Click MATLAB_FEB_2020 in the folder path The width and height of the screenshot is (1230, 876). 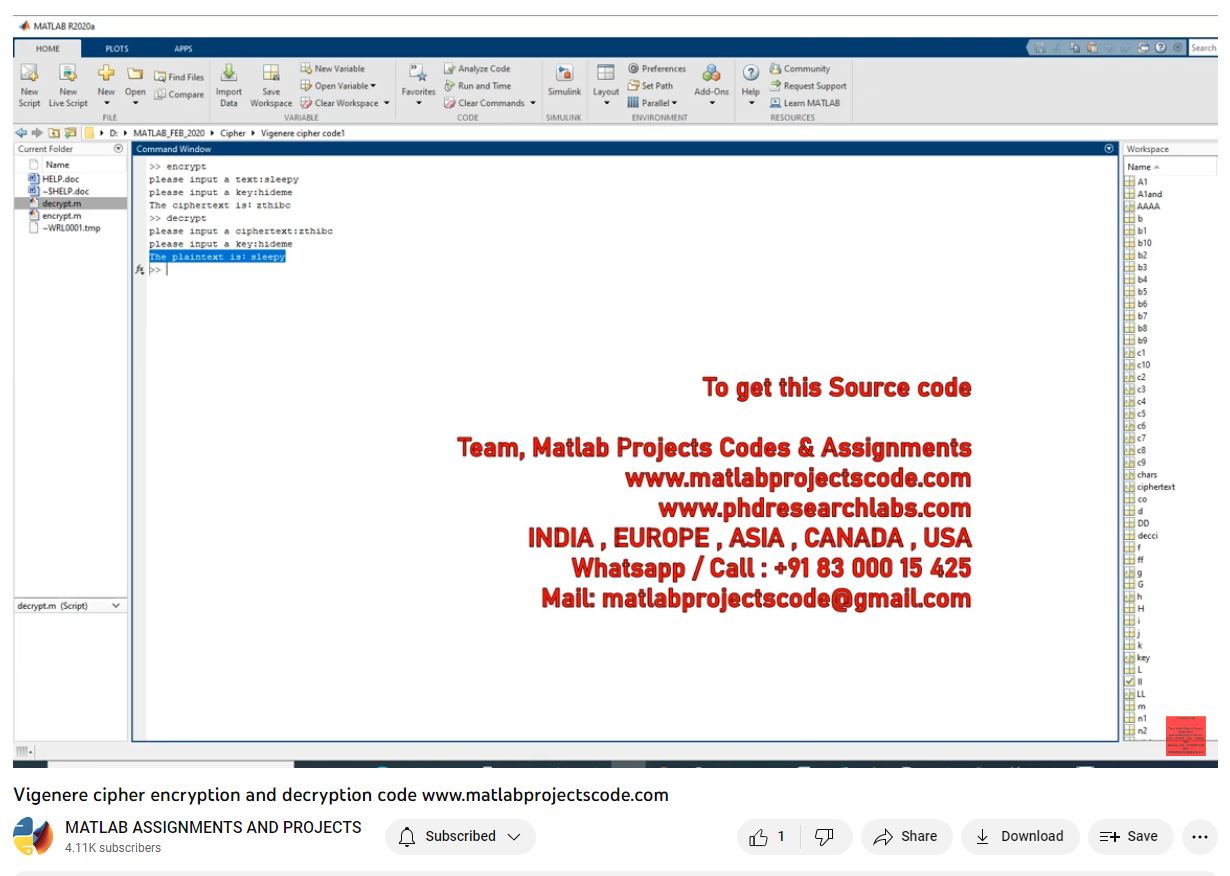(x=168, y=133)
